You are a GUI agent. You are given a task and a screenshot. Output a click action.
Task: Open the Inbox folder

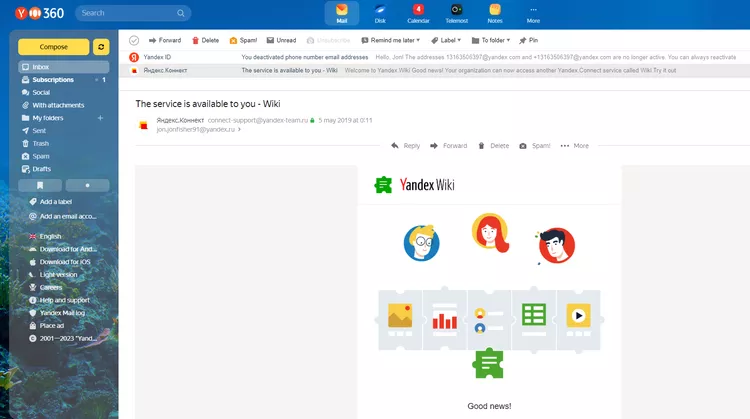click(x=64, y=67)
